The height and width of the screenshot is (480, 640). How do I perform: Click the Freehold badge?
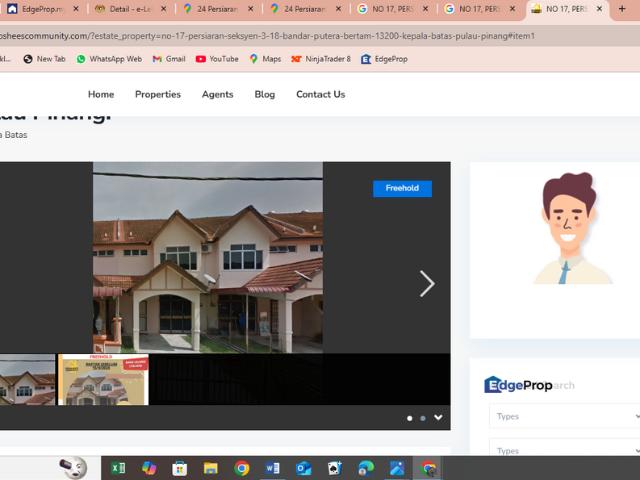(x=402, y=188)
